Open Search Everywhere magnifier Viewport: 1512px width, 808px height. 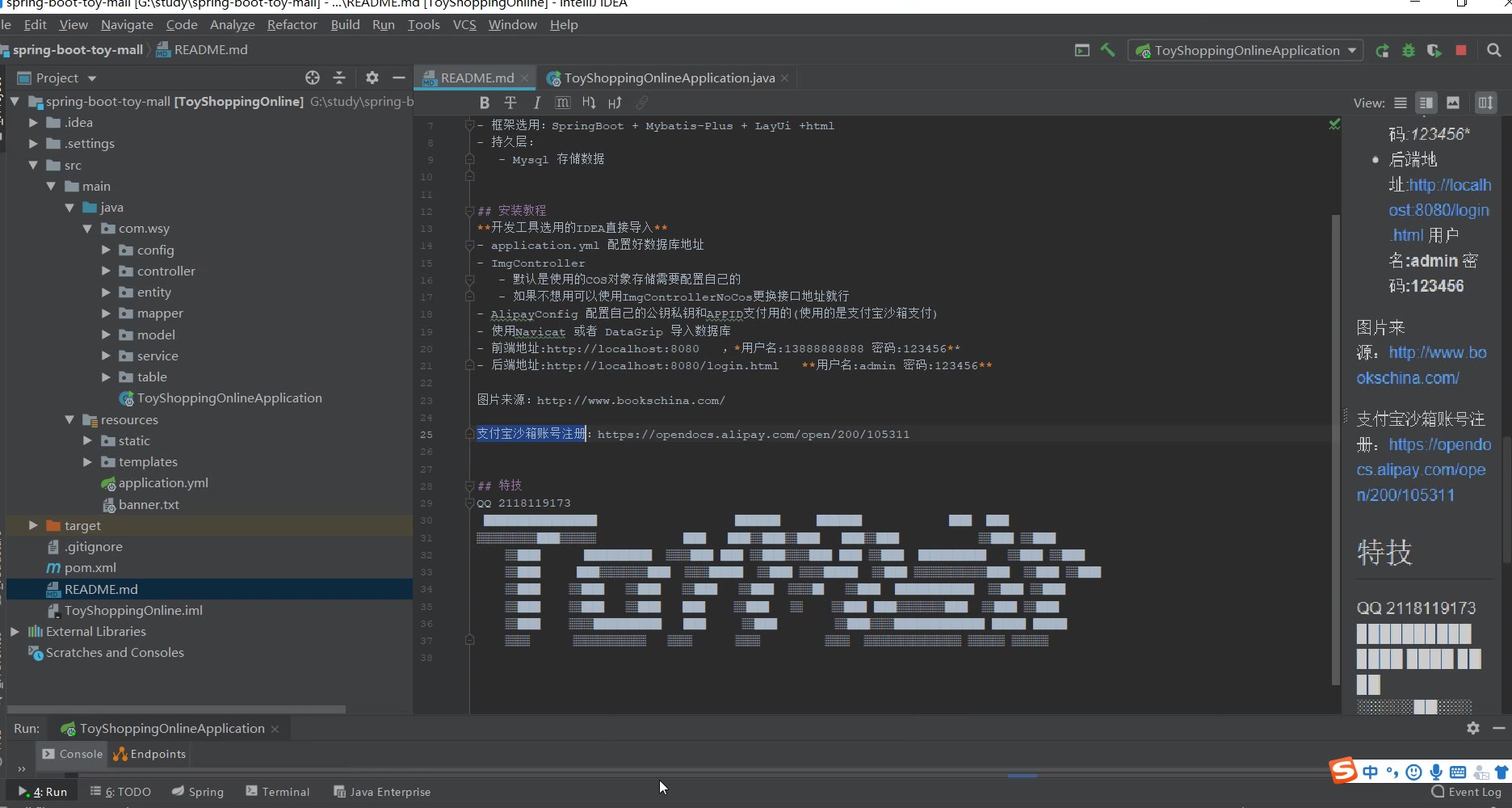1493,50
